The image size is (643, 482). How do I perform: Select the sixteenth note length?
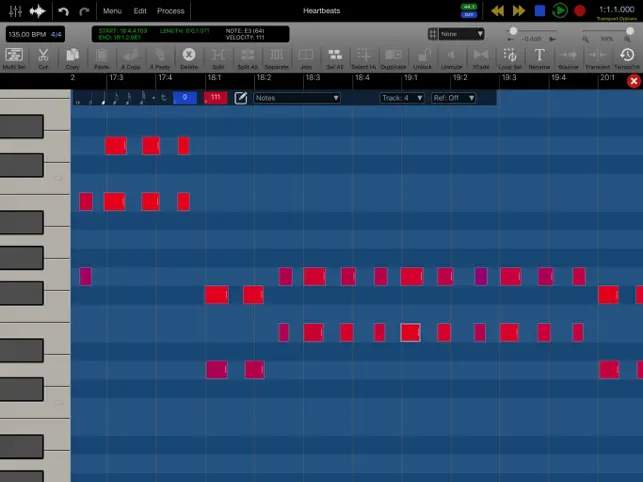(x=129, y=98)
